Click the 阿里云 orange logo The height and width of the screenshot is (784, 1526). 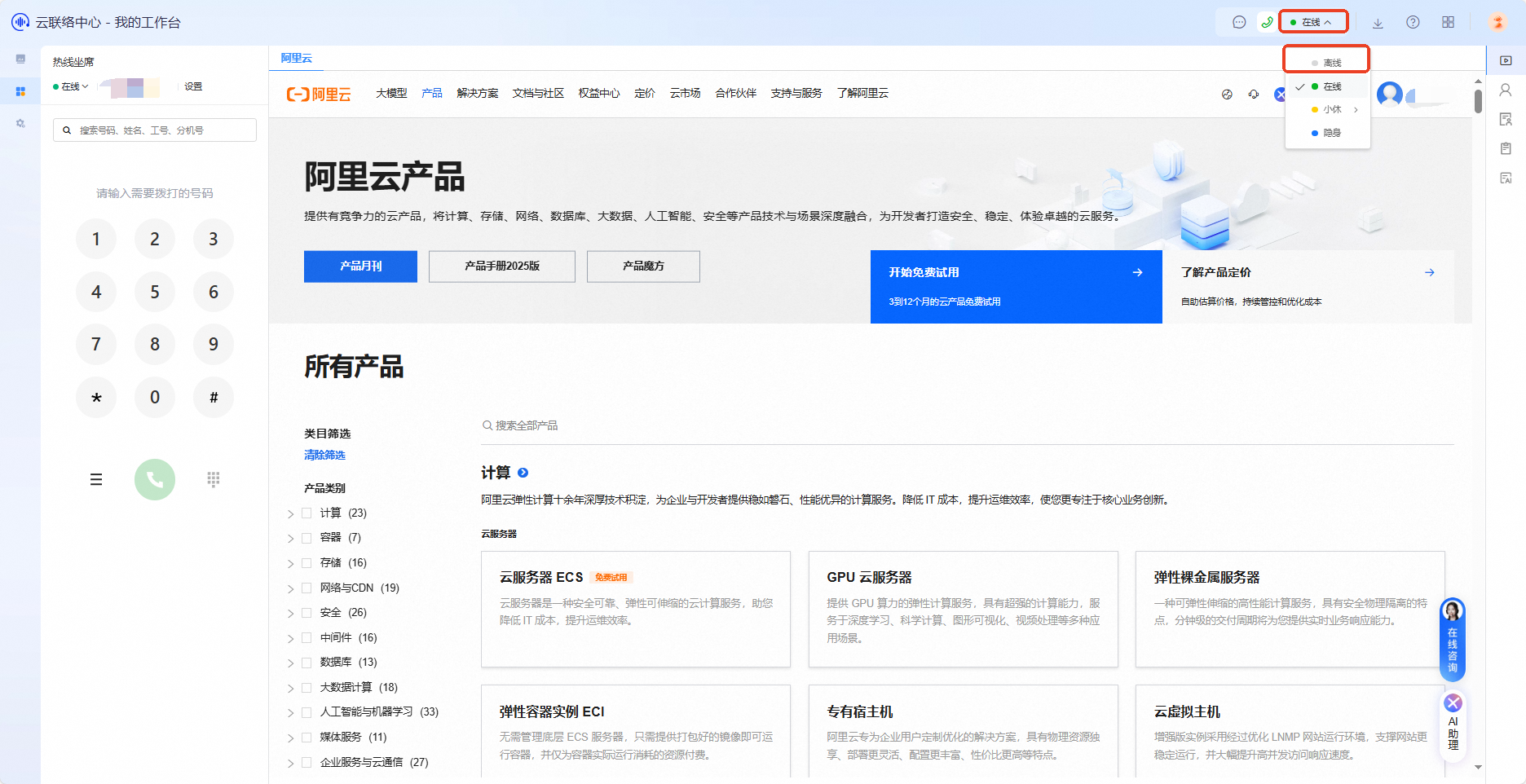pyautogui.click(x=319, y=95)
